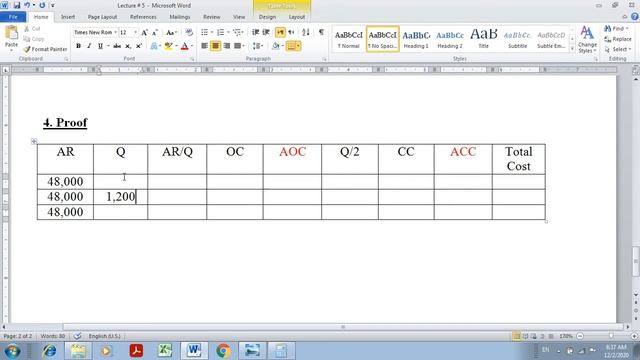
Task: Click the Find icon in Editing group
Action: point(608,29)
